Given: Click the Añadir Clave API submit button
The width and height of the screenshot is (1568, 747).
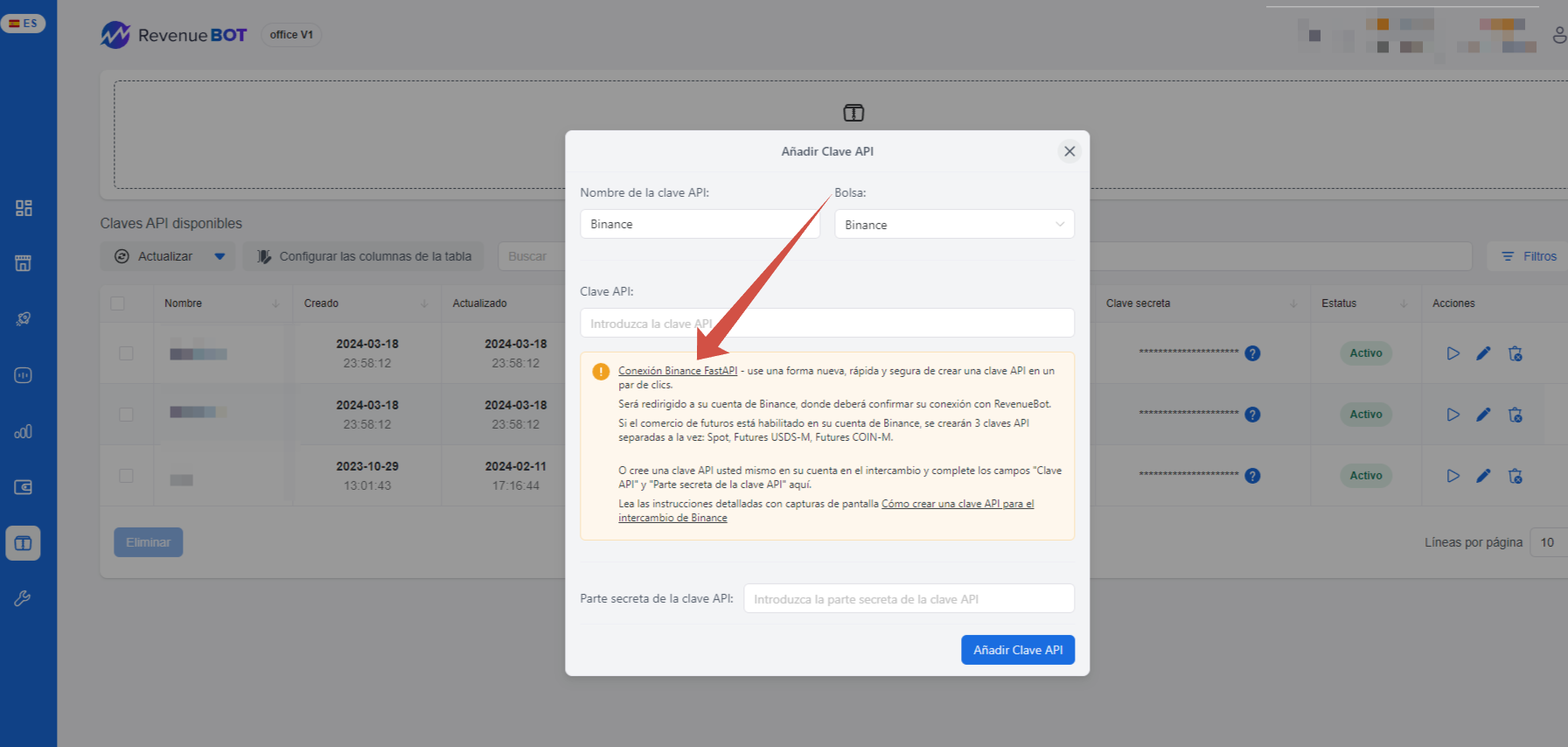Looking at the screenshot, I should tap(1018, 650).
